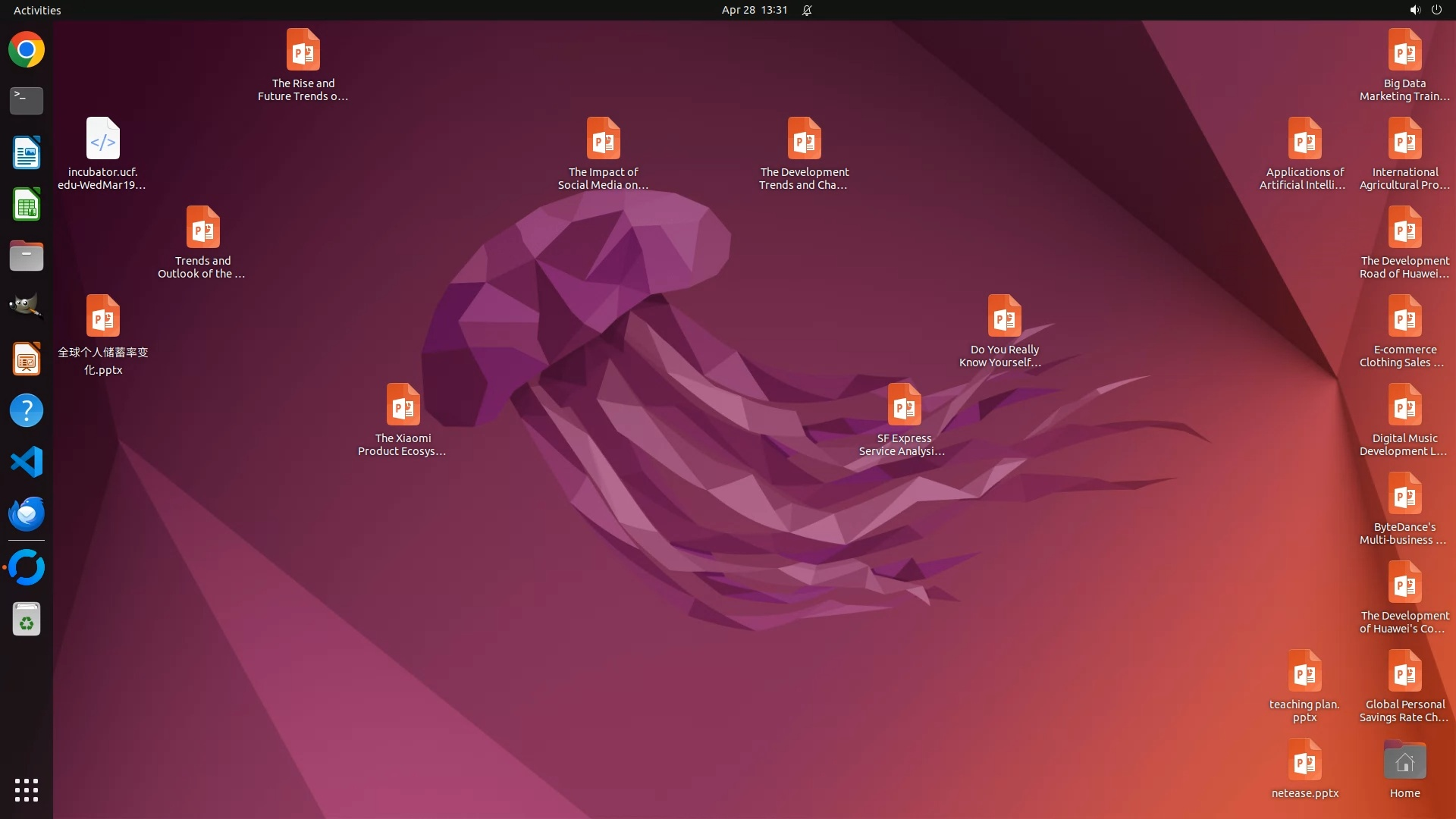Open the clock and calendar menu
The width and height of the screenshot is (1456, 819).
pyautogui.click(x=754, y=10)
